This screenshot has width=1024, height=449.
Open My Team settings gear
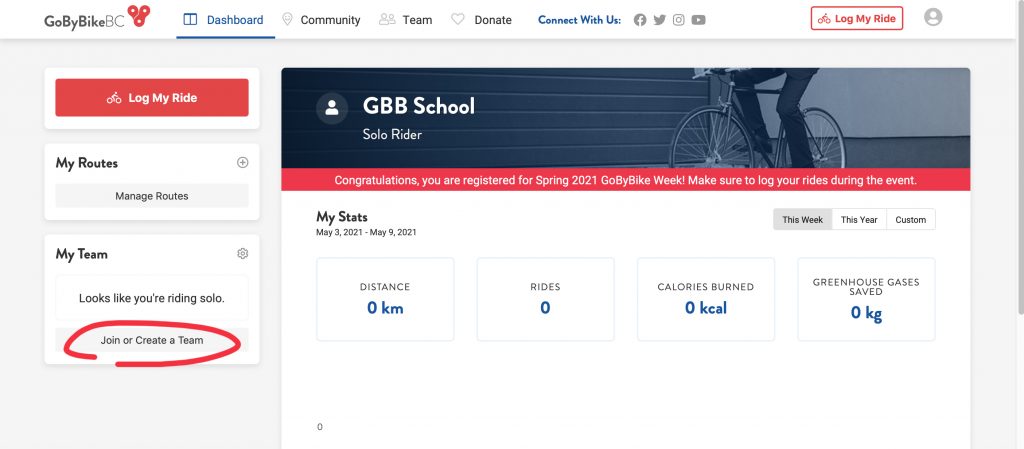pyautogui.click(x=242, y=253)
